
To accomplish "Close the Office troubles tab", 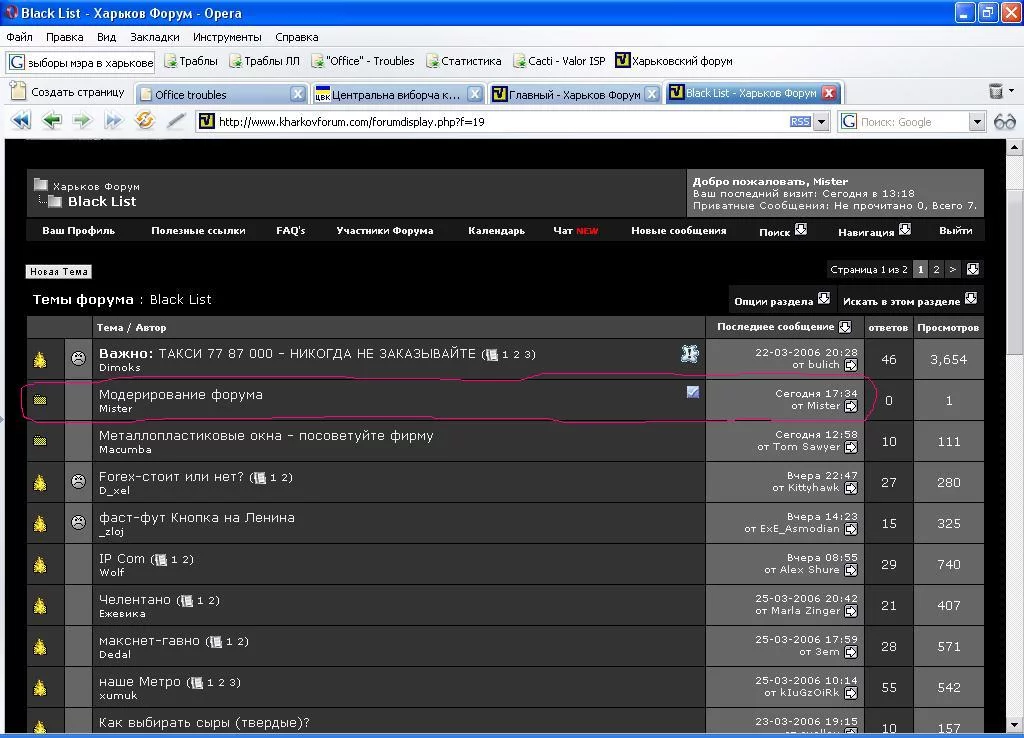I will 297,94.
